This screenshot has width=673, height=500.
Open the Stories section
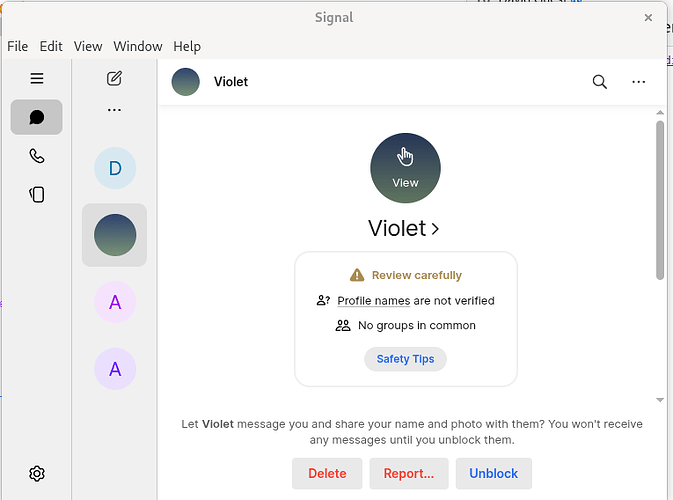(x=37, y=194)
